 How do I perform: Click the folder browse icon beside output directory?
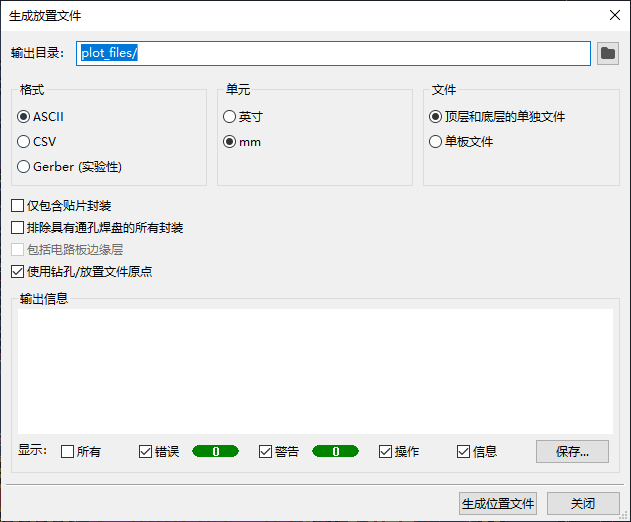[607, 53]
